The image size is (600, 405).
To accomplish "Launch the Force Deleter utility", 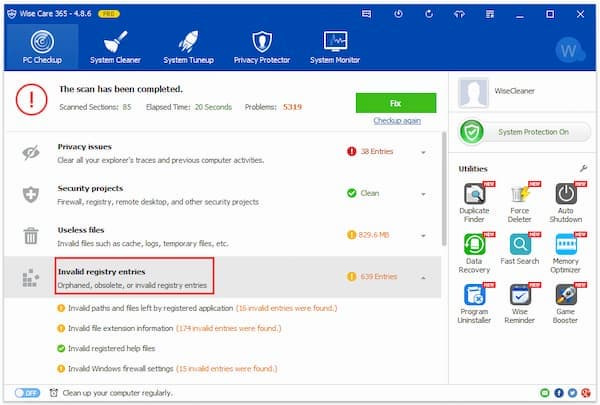I will pos(519,202).
